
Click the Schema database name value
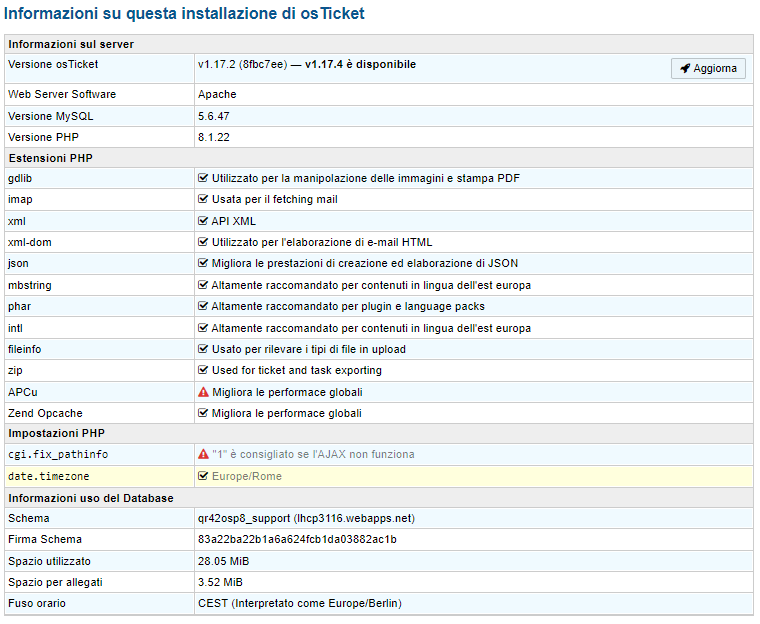pos(305,519)
